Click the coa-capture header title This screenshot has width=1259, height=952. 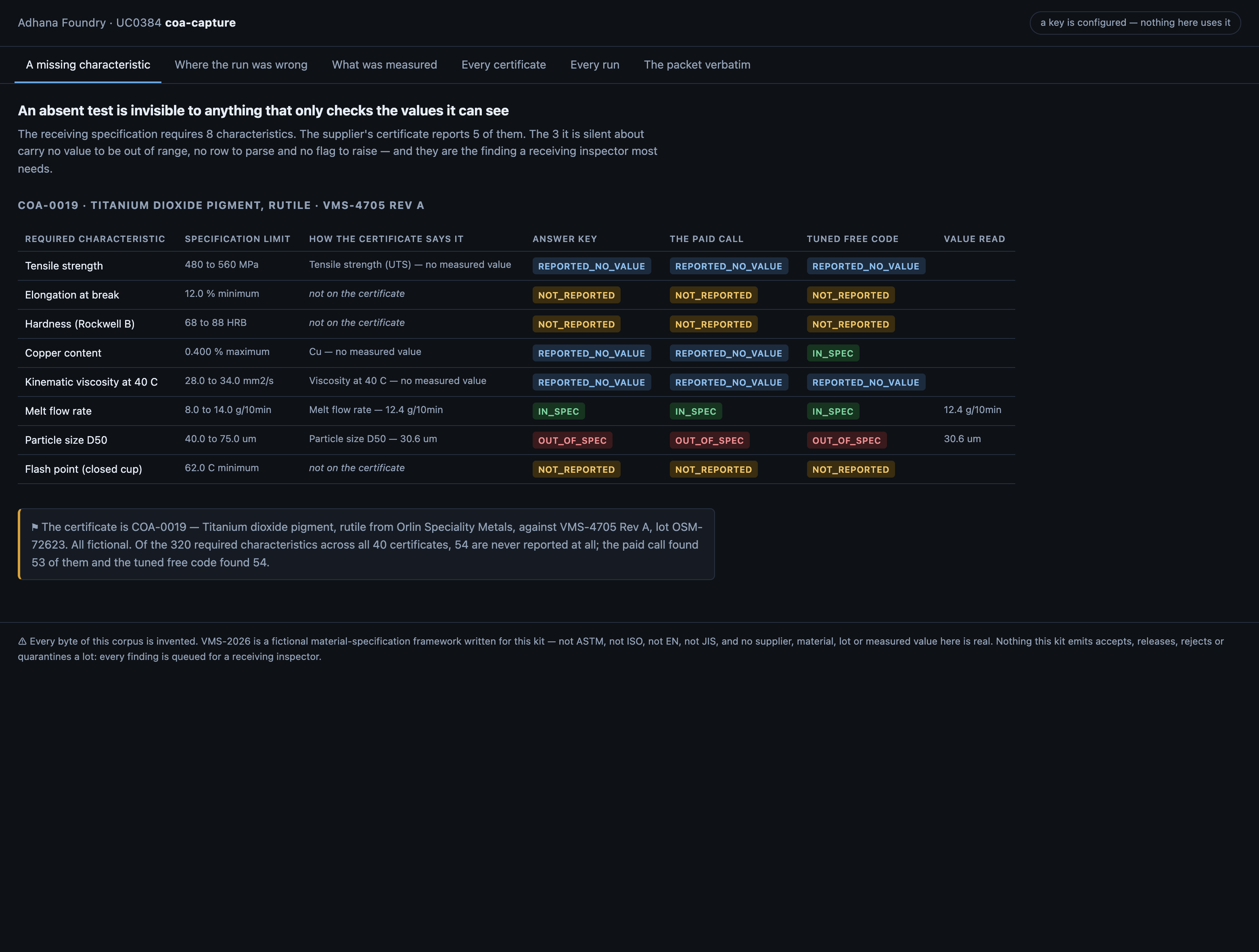coord(200,23)
